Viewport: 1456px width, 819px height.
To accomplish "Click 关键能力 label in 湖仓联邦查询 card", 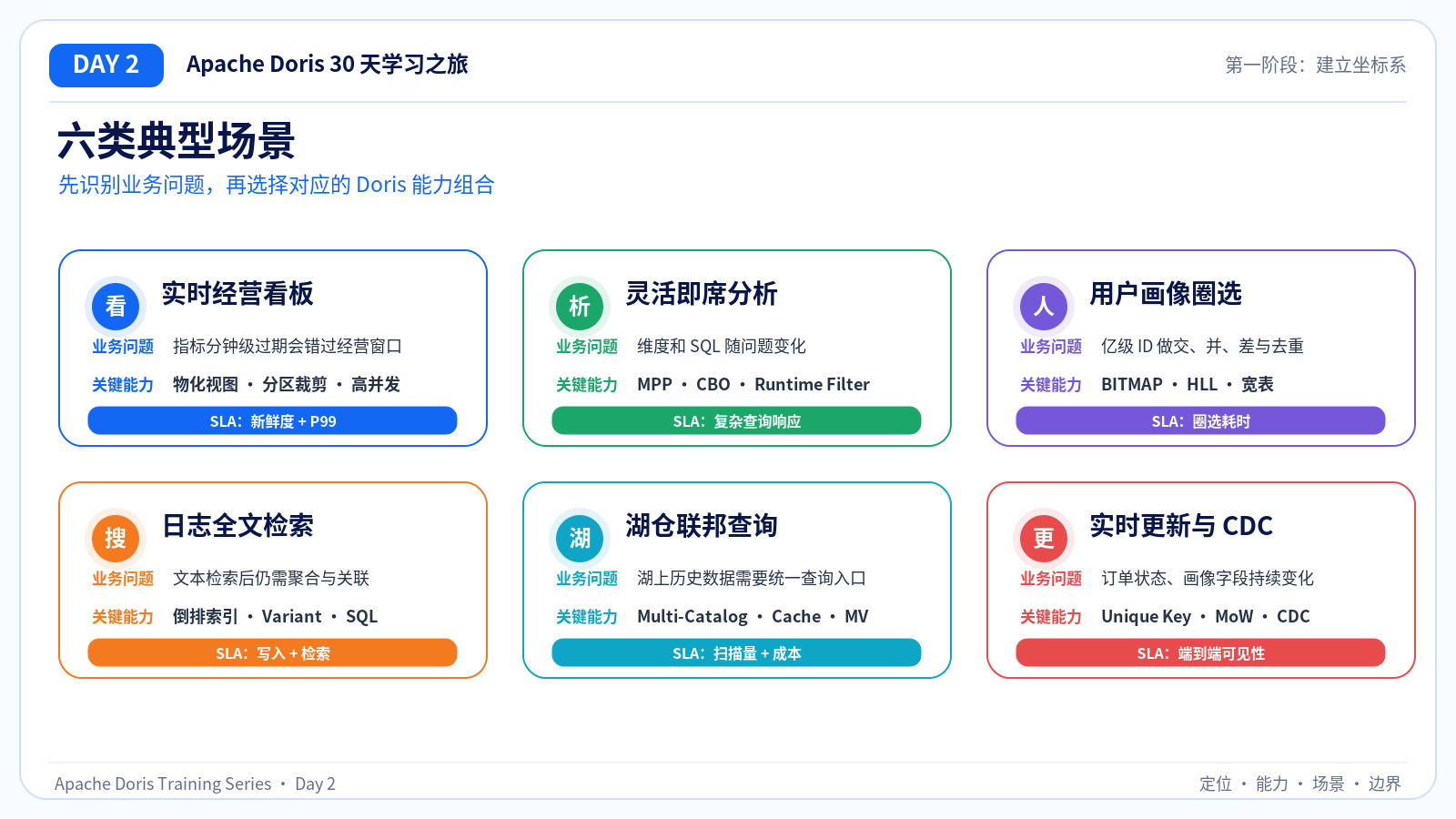I will point(587,617).
